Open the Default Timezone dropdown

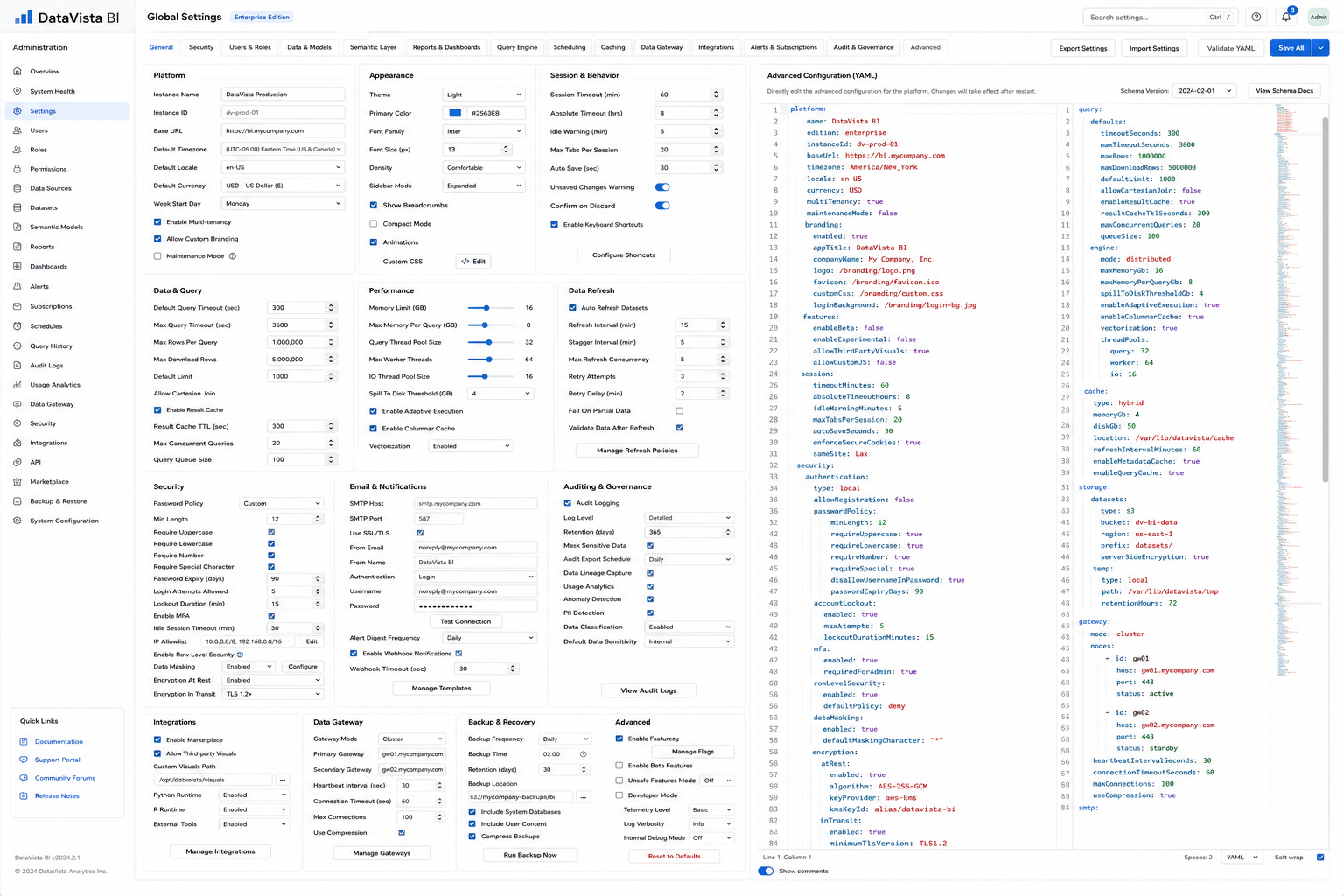283,150
